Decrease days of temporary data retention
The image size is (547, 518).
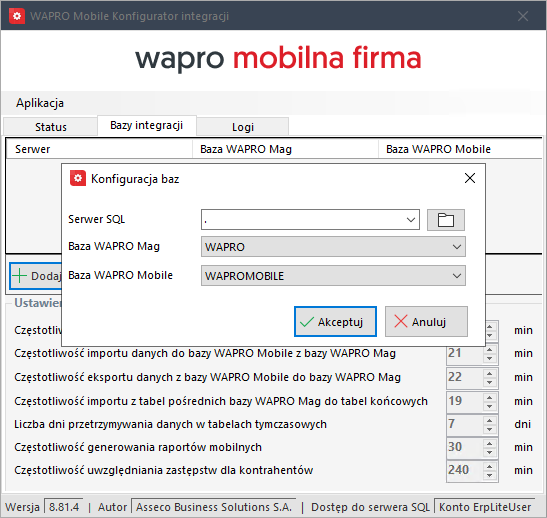point(490,429)
